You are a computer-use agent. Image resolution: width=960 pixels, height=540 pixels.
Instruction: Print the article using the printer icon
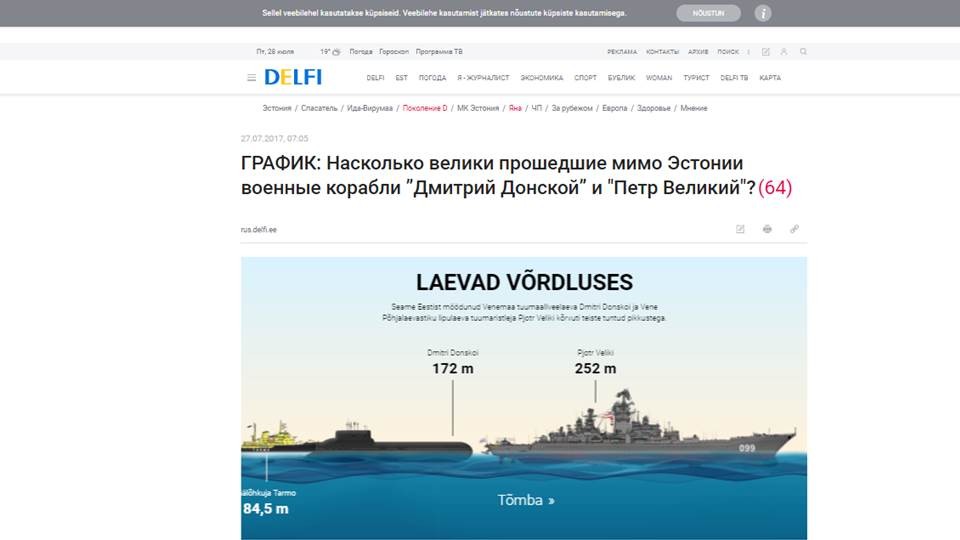[x=767, y=229]
